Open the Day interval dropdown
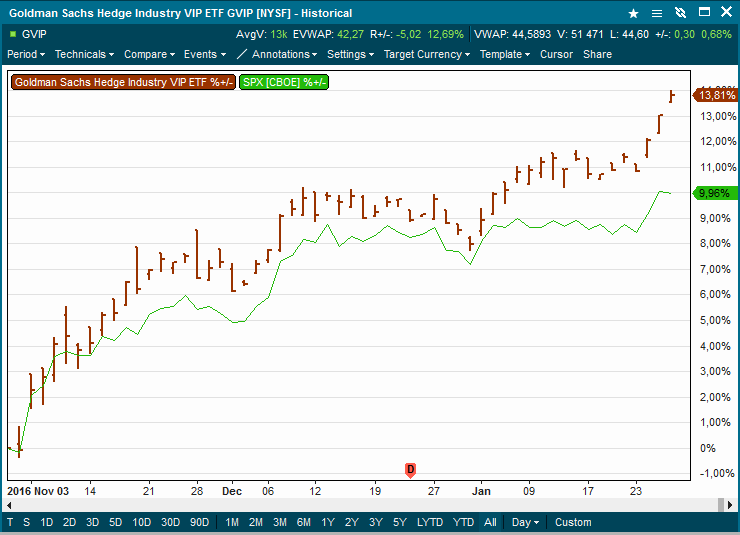 [x=525, y=522]
